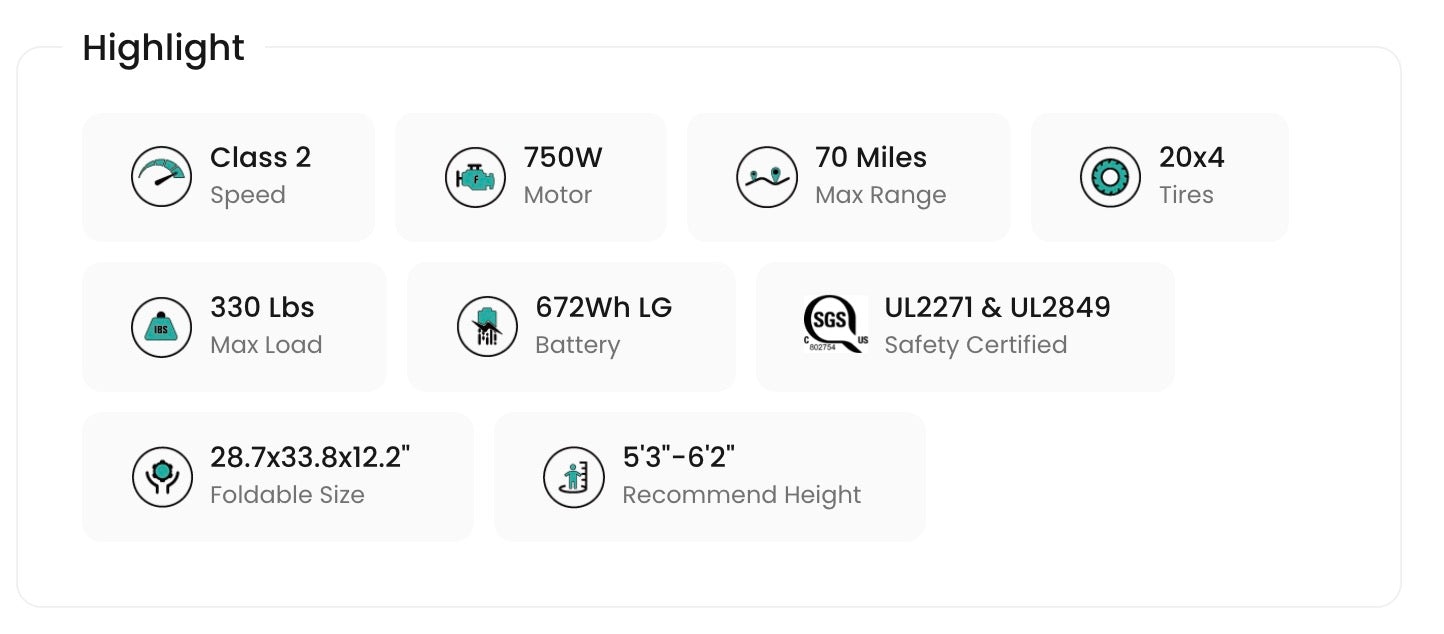Image resolution: width=1444 pixels, height=634 pixels.
Task: Click the 672Wh LG Battery text
Action: [x=604, y=325]
